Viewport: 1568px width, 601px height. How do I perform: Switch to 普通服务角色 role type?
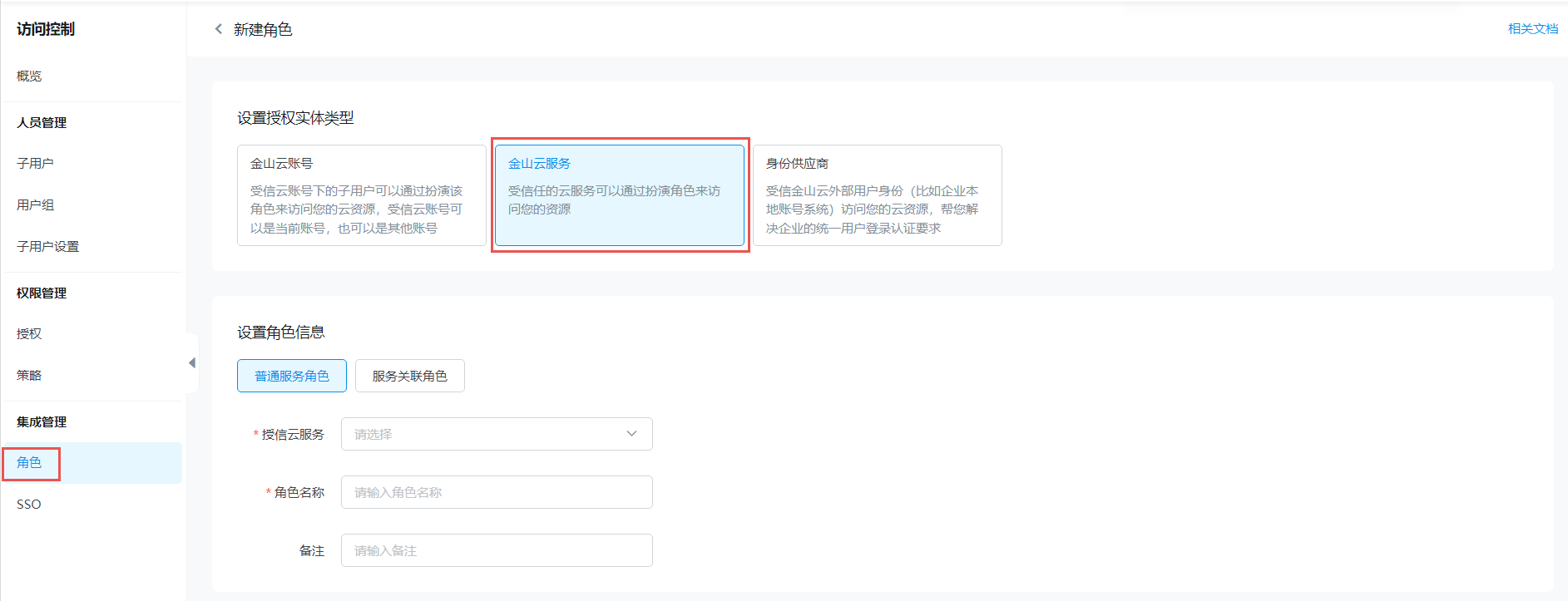[292, 376]
